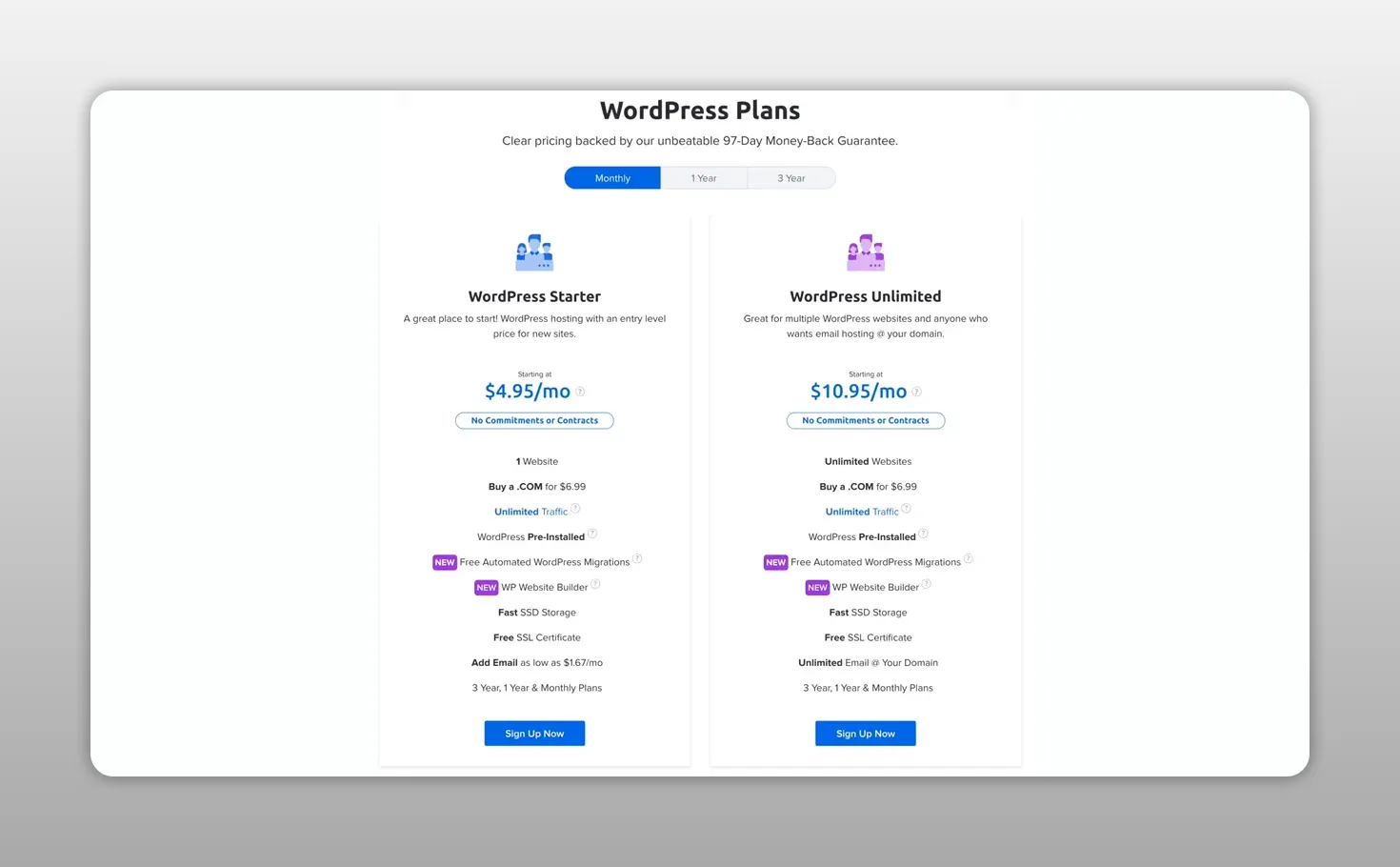
Task: Click the 97-Day Money-Back Guarantee subtitle
Action: tap(700, 141)
